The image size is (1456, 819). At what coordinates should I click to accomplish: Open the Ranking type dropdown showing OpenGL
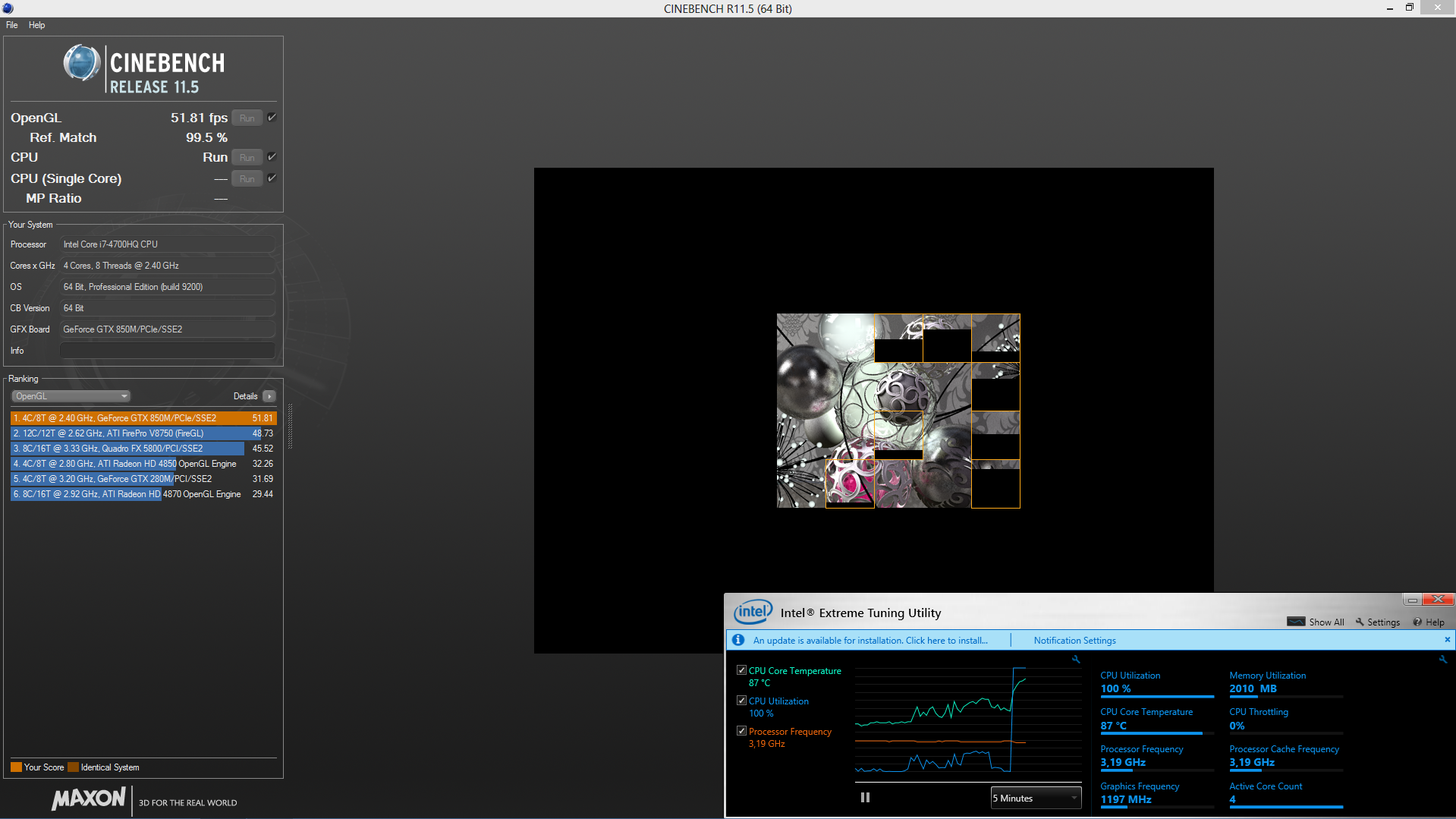(x=71, y=396)
